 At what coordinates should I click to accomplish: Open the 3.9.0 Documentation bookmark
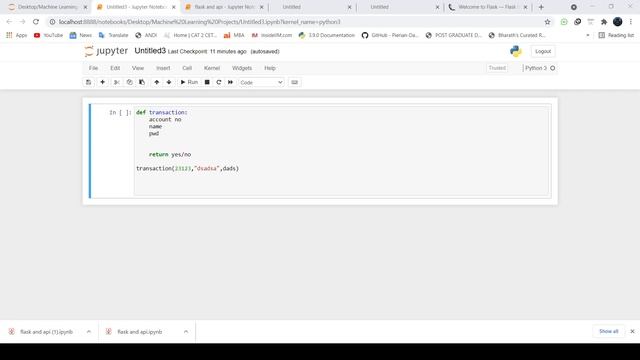(x=327, y=36)
